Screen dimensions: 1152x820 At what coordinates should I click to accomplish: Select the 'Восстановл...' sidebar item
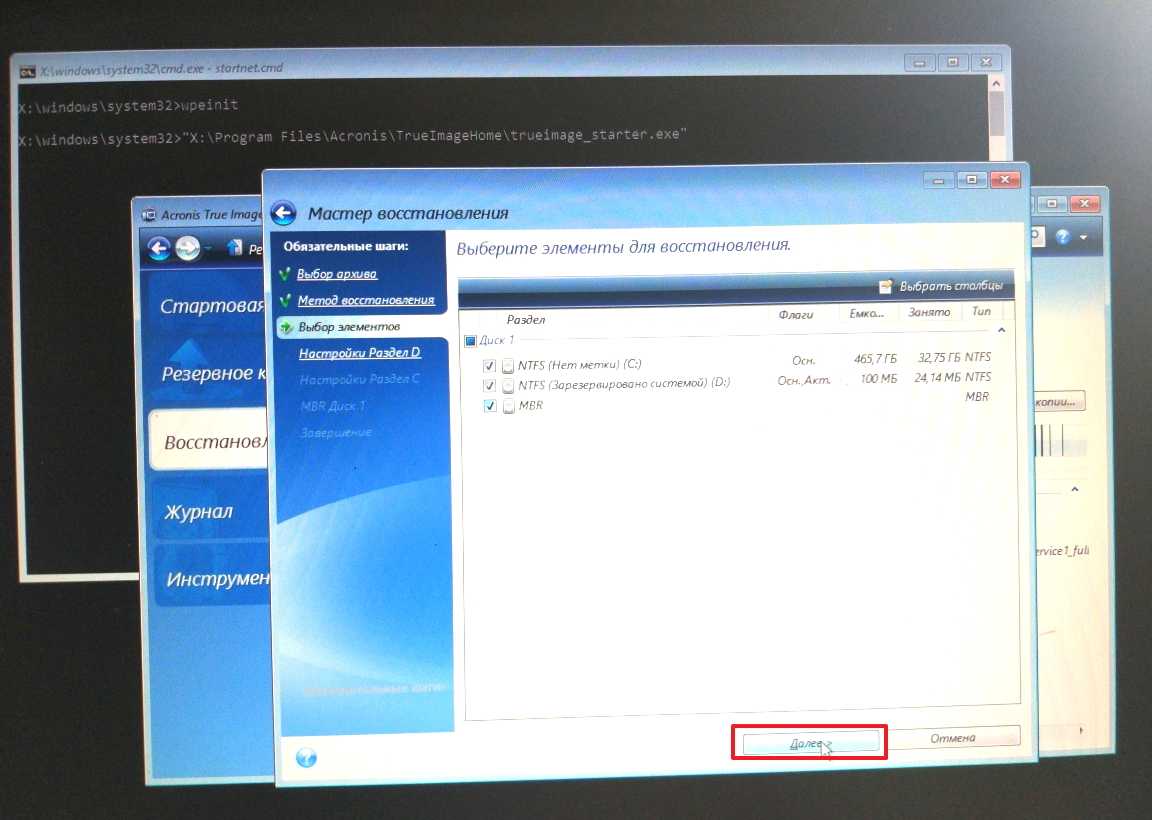click(x=207, y=441)
